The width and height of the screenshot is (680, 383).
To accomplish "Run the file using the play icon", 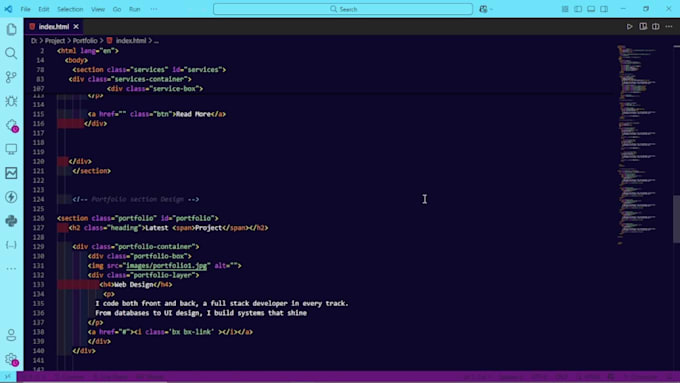I will 629,26.
